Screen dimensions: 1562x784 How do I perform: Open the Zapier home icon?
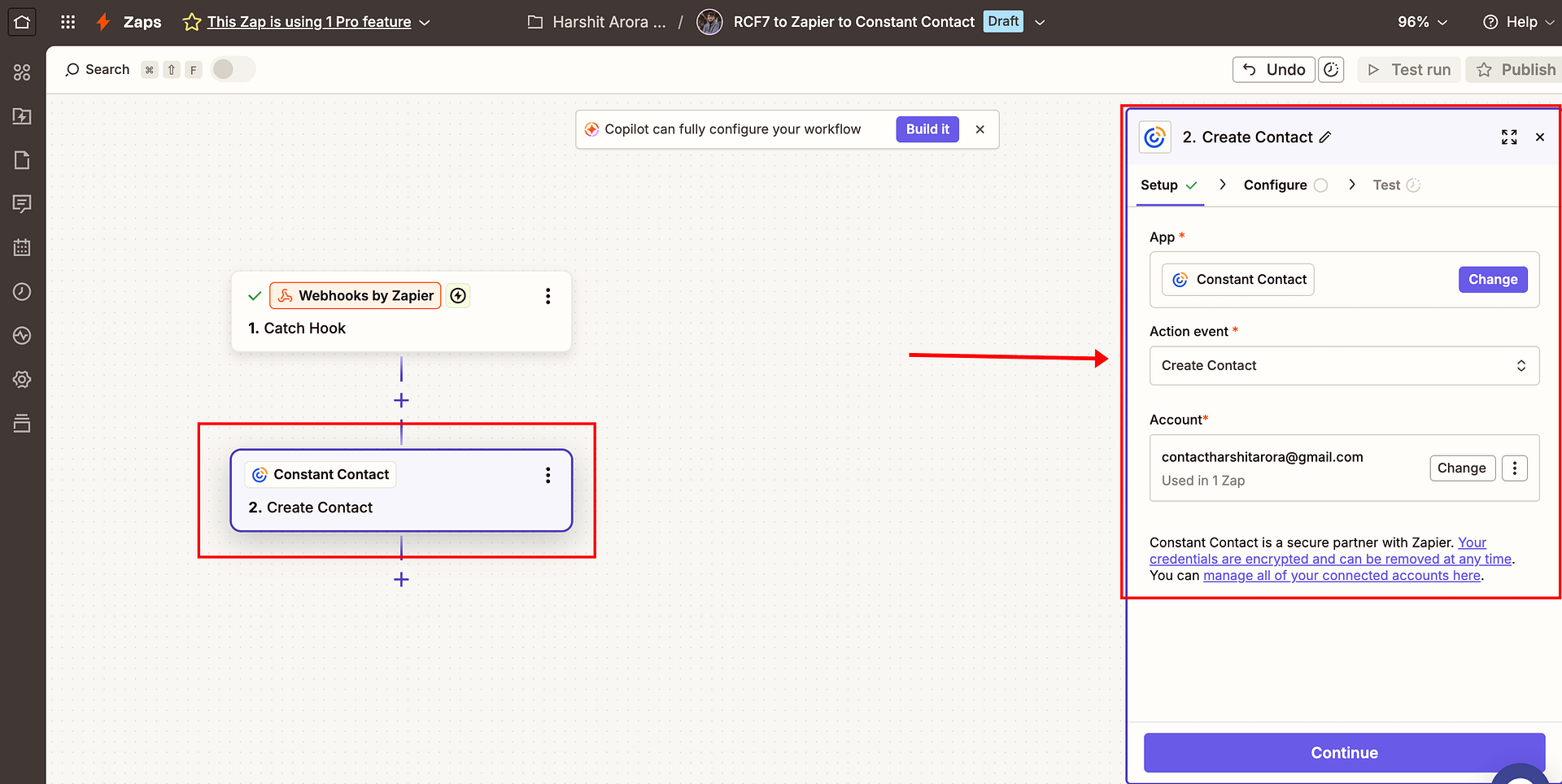[22, 22]
